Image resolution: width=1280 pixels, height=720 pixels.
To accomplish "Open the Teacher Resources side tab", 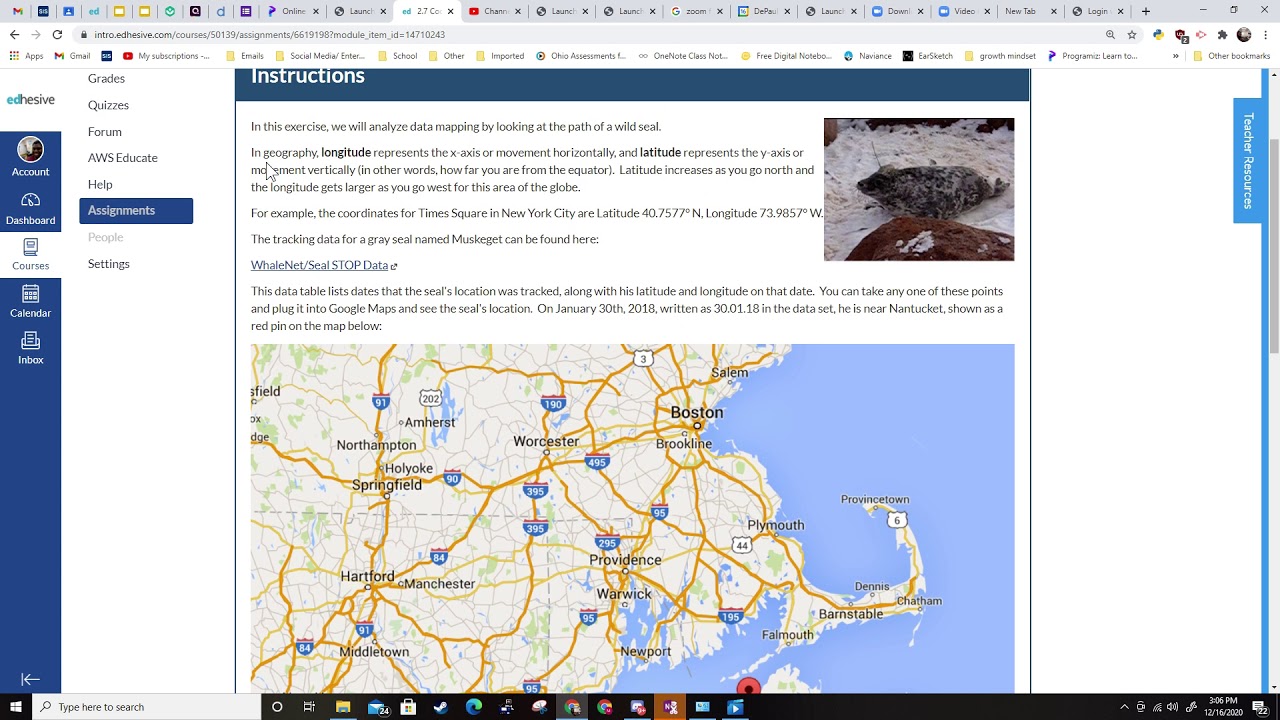I will click(x=1247, y=160).
